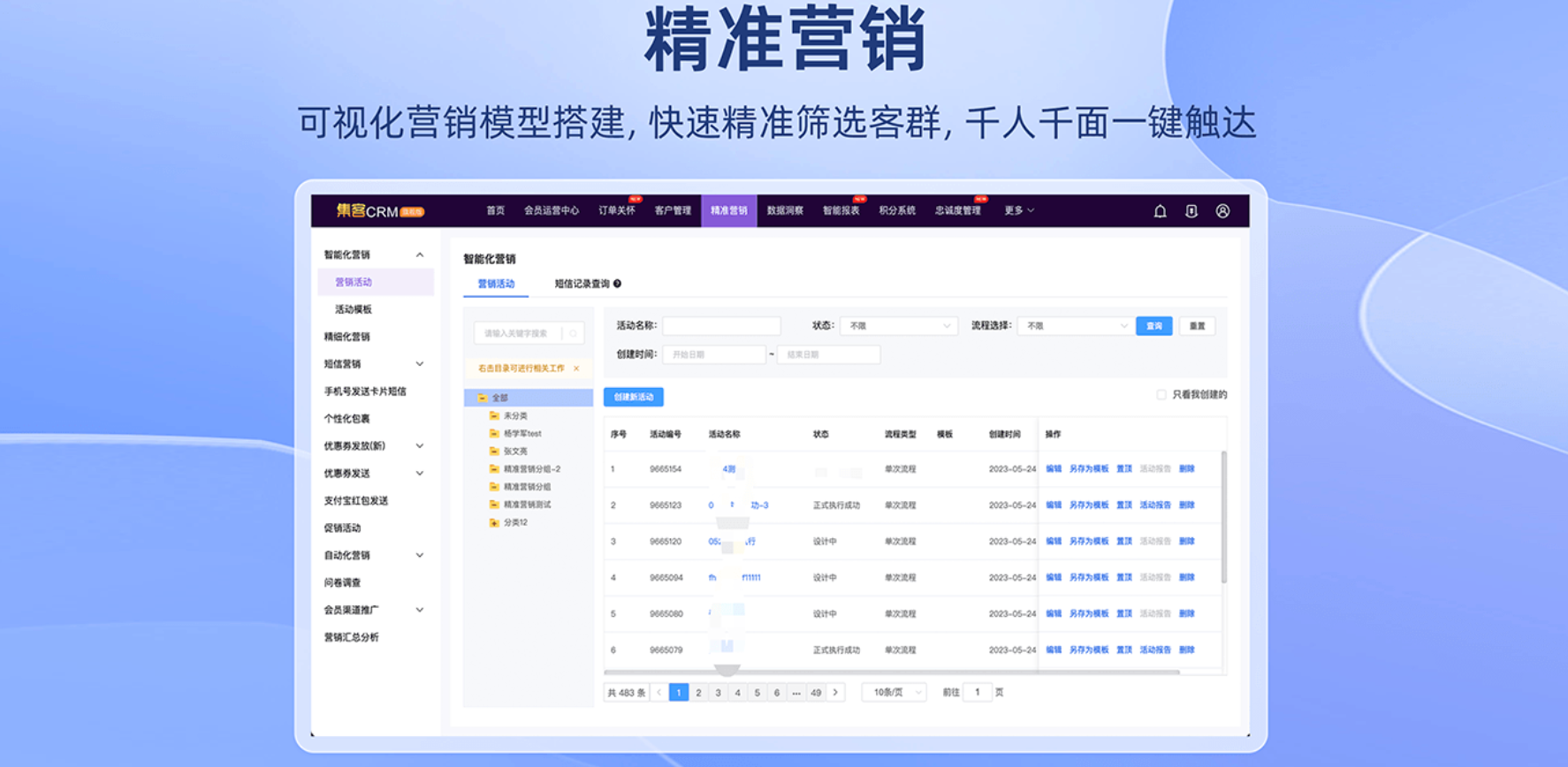Click the vertical scrollbar of the activity table
This screenshot has height=767, width=1568.
1224,517
